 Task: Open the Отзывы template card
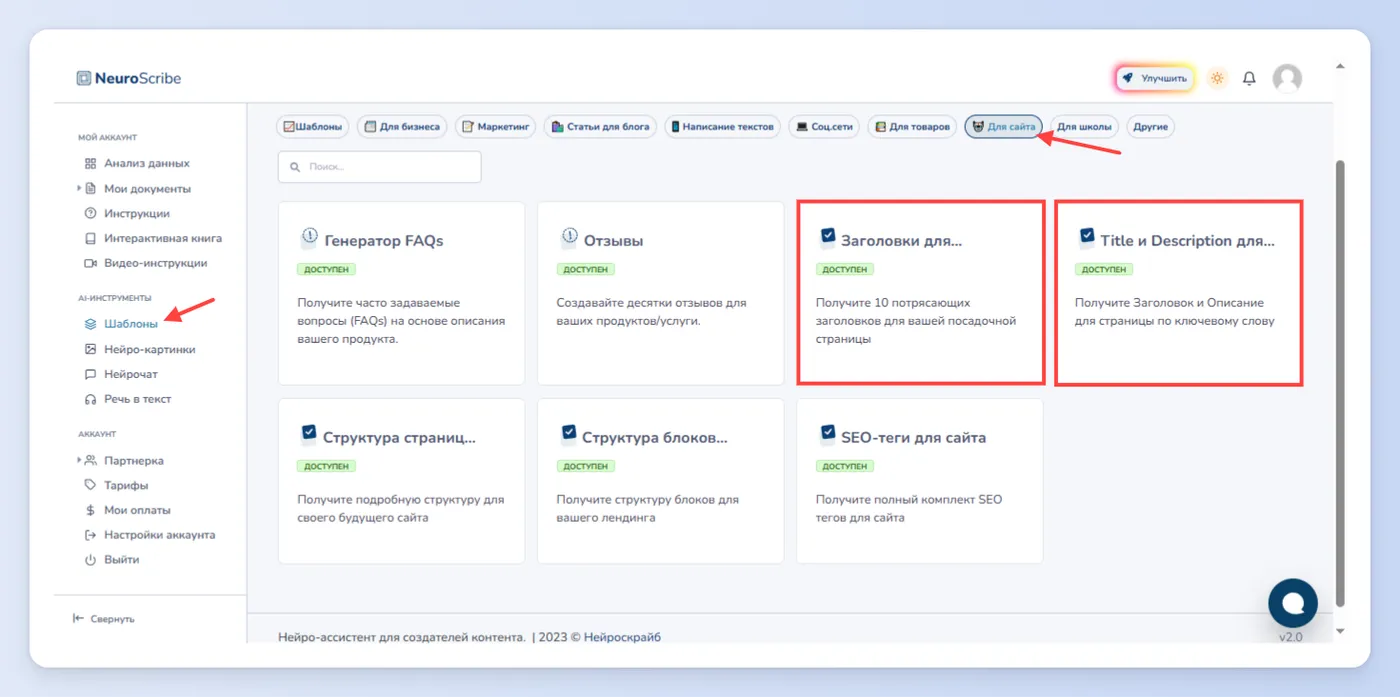661,293
